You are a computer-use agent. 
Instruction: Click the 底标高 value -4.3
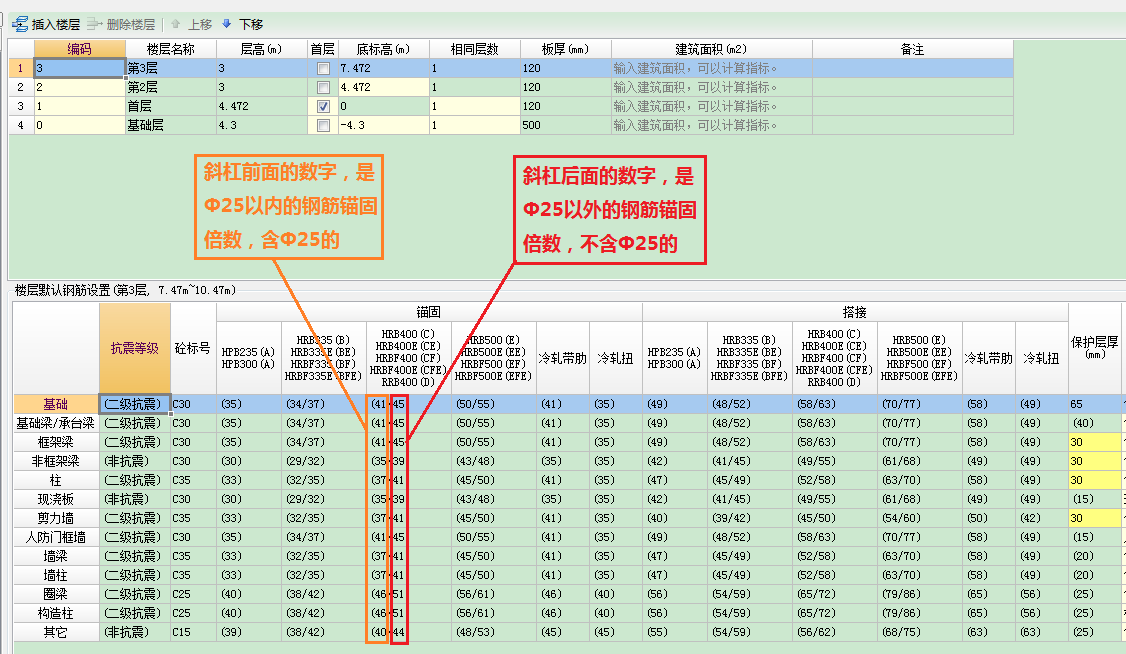coord(383,125)
